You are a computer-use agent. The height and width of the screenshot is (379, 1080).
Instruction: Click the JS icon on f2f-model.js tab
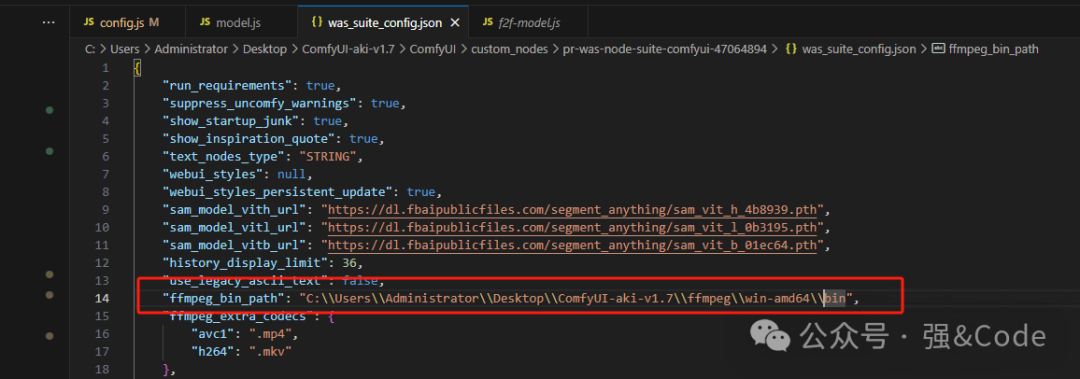click(x=489, y=23)
